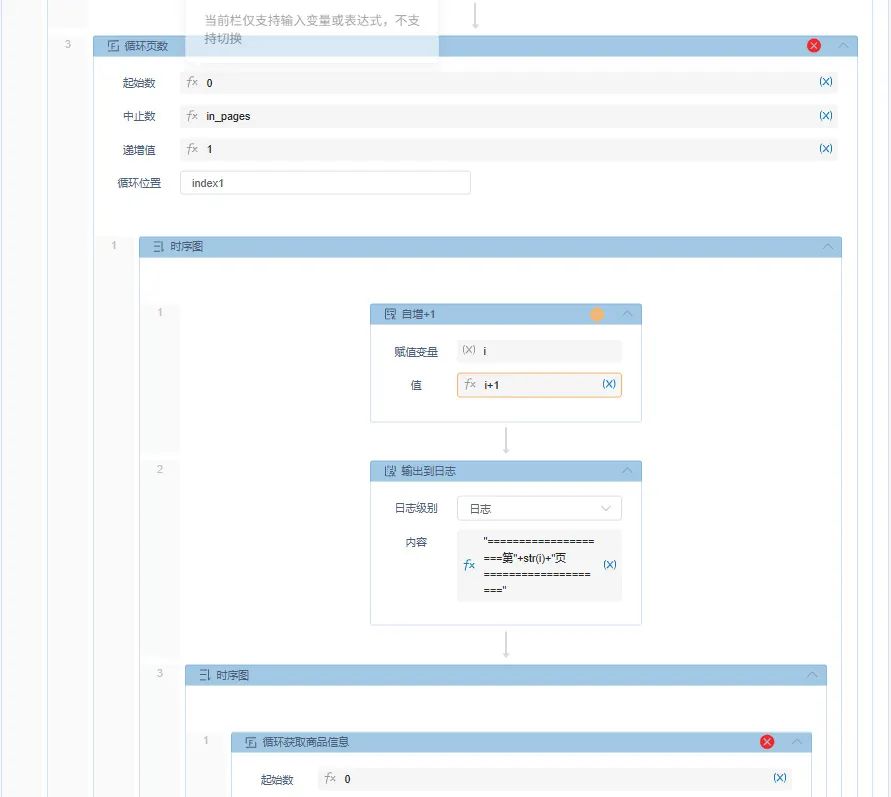This screenshot has width=891, height=797.
Task: Click variable (x) icon in 值 field
Action: point(608,384)
